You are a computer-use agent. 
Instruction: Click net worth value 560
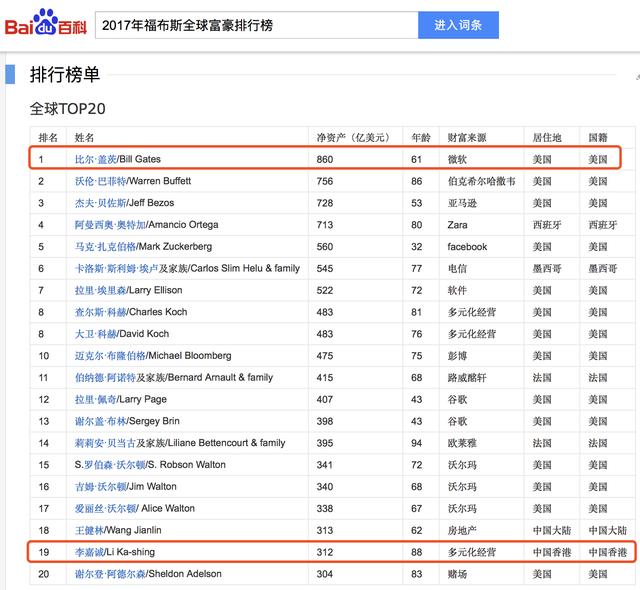[x=324, y=246]
